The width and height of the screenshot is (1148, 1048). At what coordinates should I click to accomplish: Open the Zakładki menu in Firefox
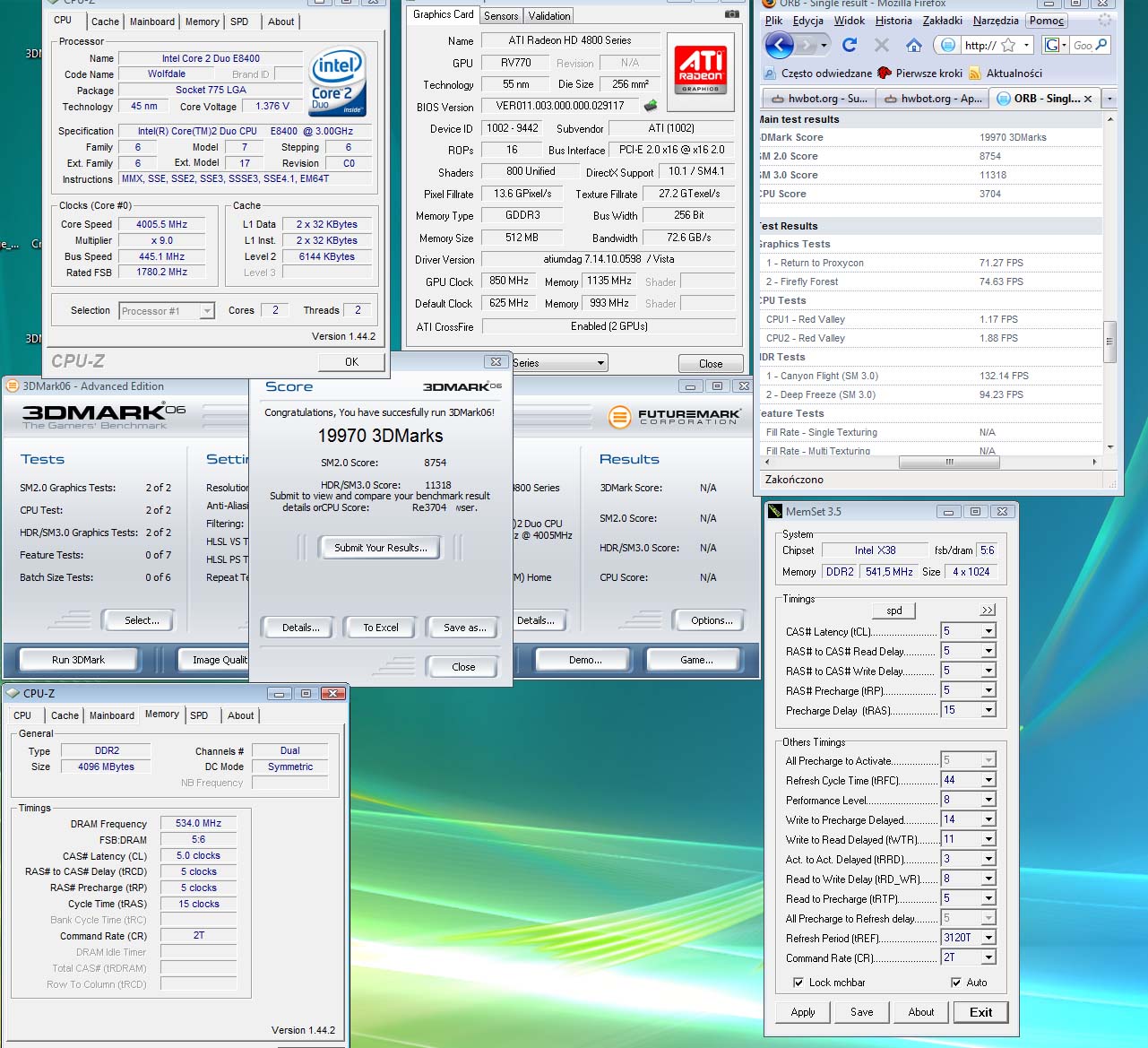(941, 21)
